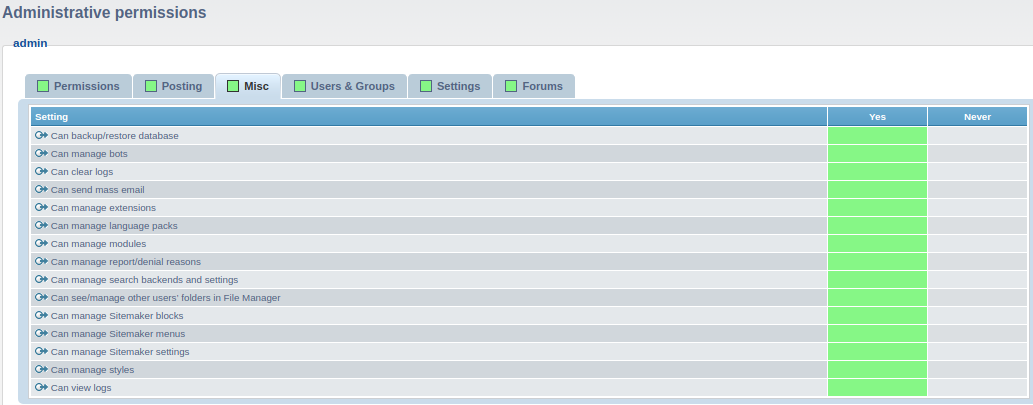1033x405 pixels.
Task: Click the 'Never' column header
Action: pyautogui.click(x=978, y=117)
